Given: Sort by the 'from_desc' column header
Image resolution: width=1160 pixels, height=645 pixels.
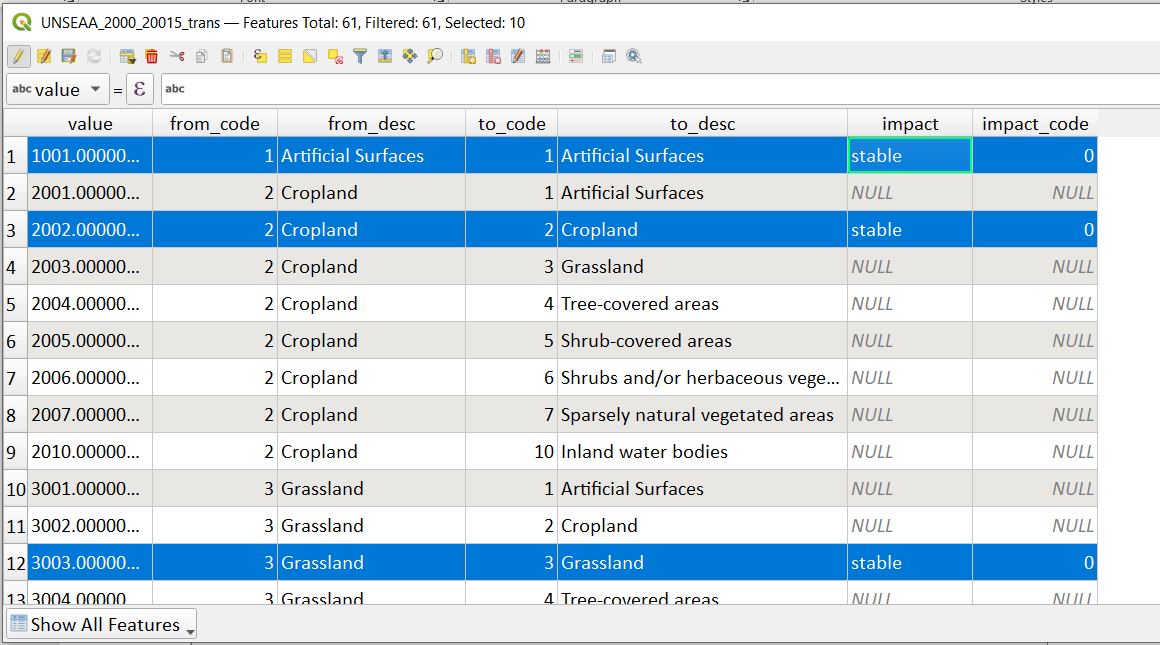Looking at the screenshot, I should click(371, 124).
